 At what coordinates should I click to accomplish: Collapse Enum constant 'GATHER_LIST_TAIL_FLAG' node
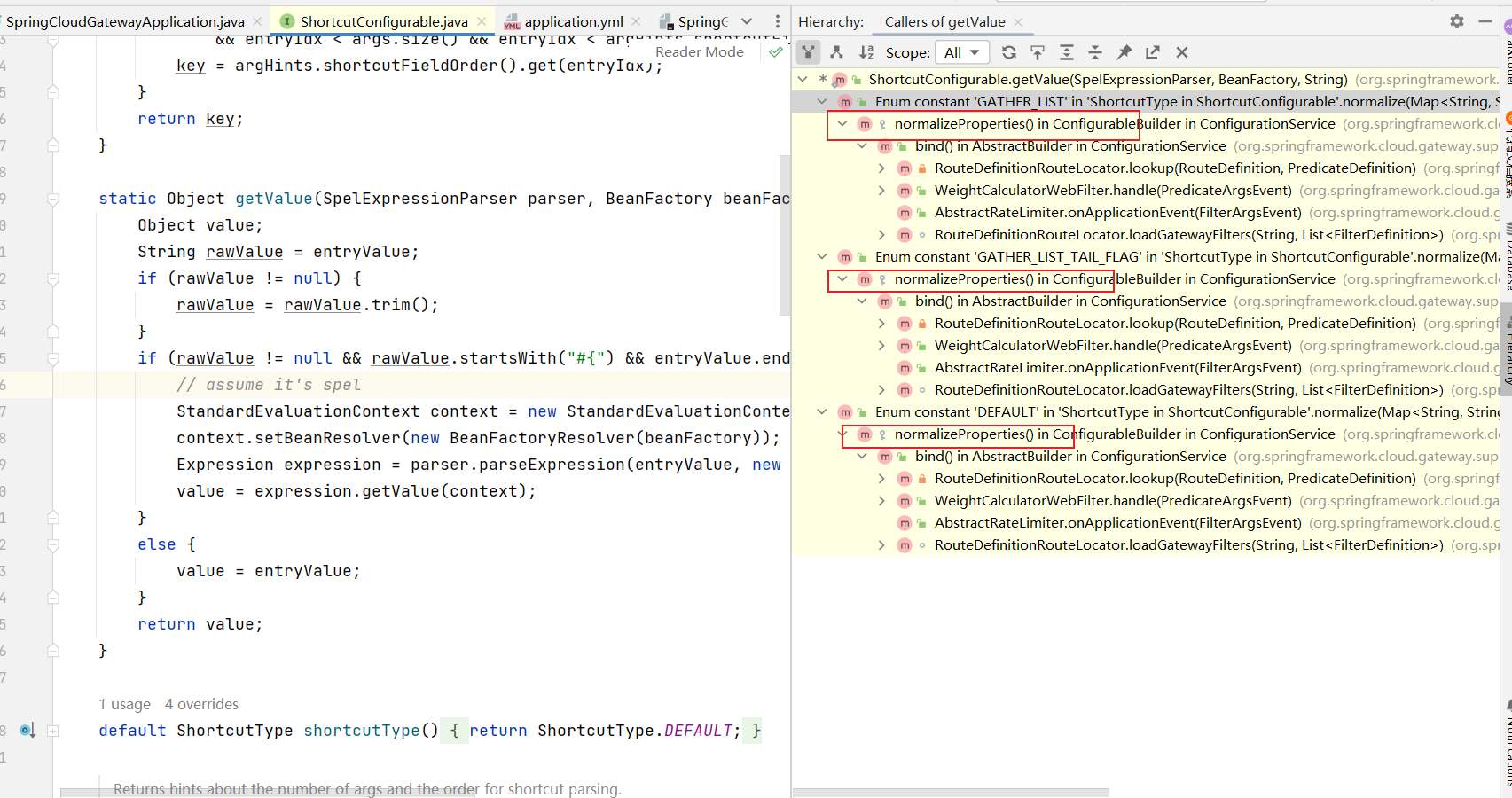pos(822,257)
